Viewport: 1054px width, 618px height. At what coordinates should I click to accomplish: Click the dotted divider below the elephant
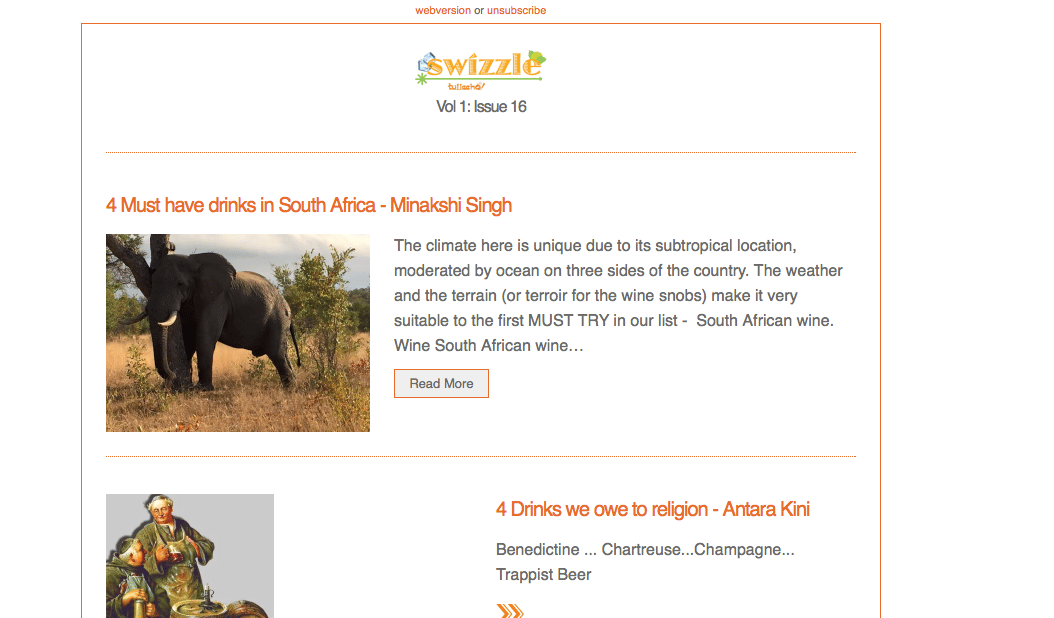pos(481,456)
